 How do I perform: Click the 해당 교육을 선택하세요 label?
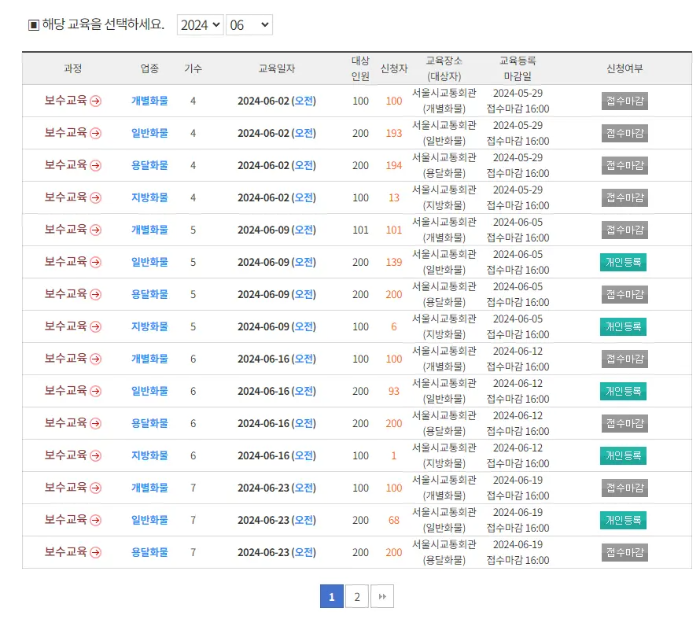click(x=103, y=25)
